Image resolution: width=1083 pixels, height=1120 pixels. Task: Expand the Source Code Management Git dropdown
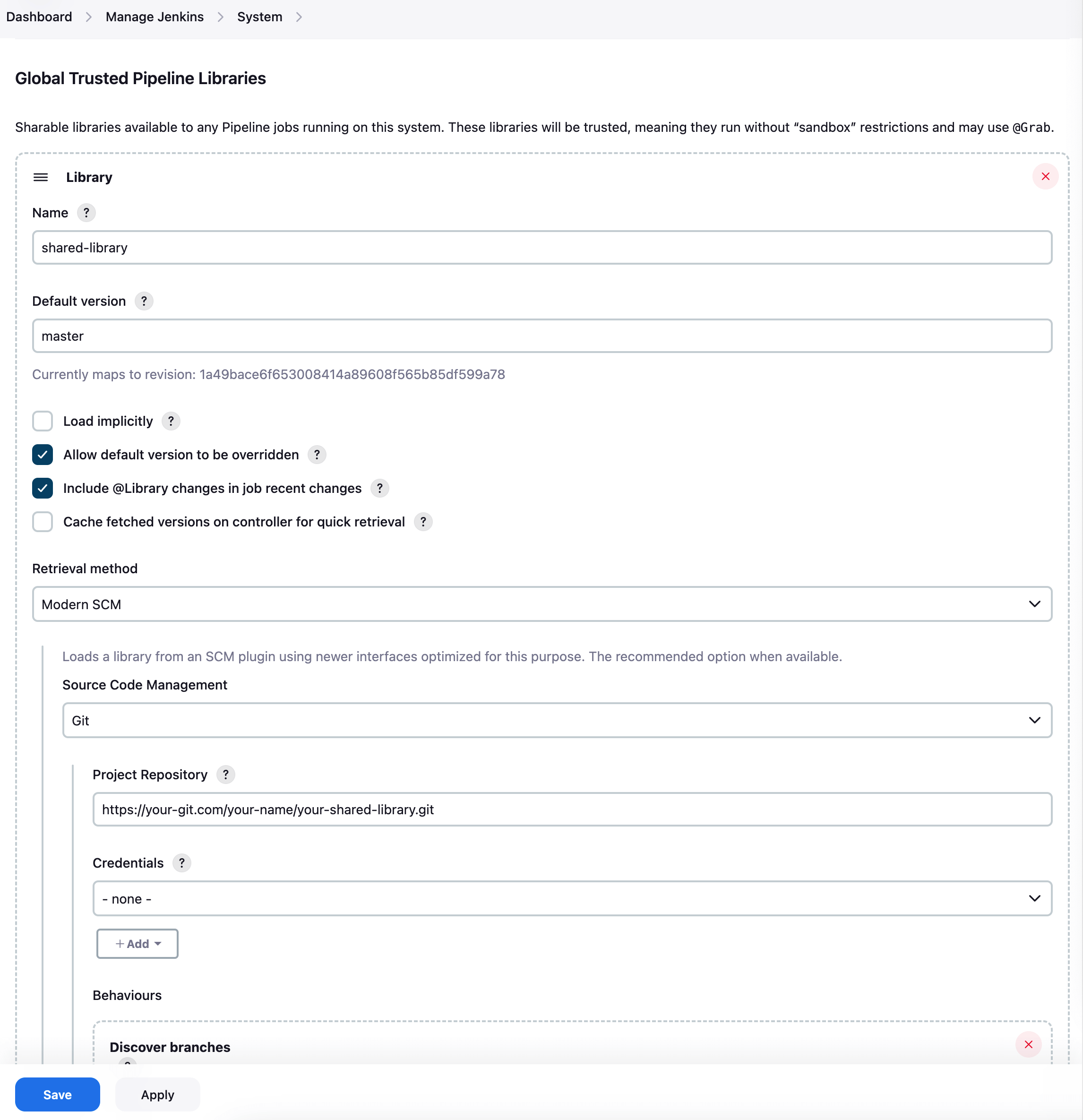557,721
